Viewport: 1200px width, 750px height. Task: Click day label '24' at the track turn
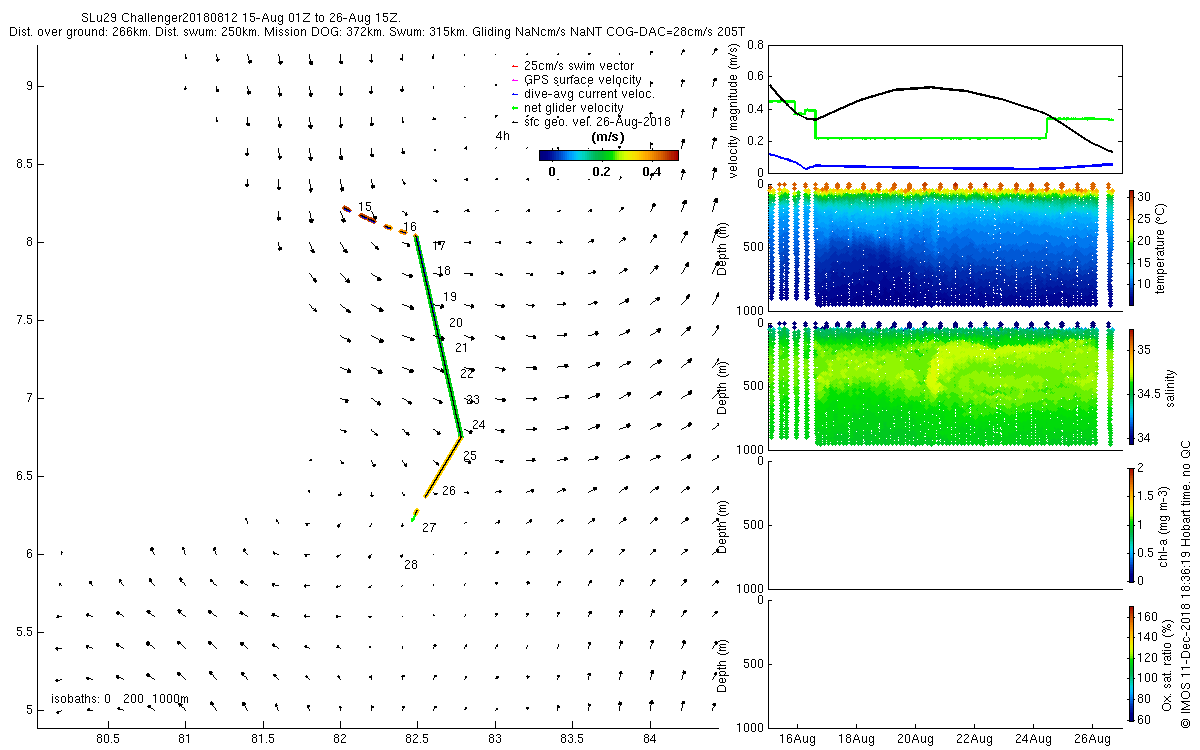479,425
